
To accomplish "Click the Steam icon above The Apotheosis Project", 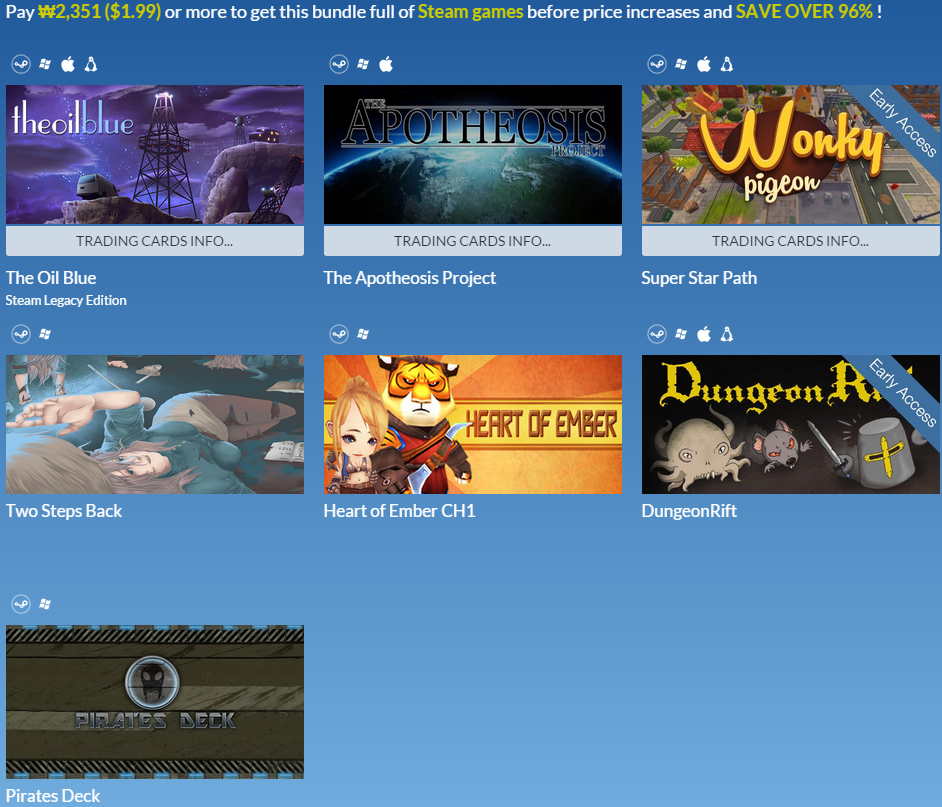I will (339, 64).
